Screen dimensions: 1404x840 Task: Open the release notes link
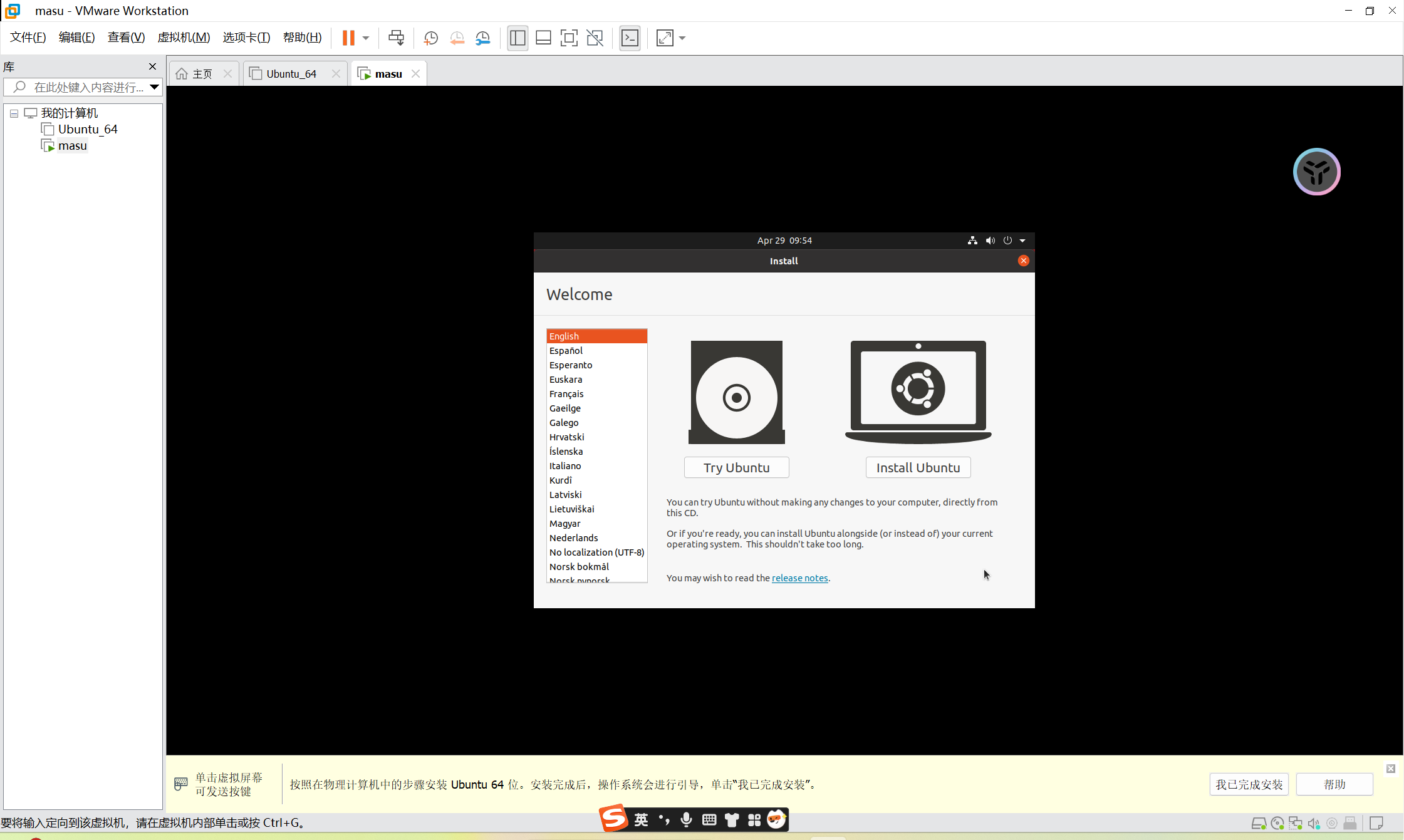pos(799,578)
